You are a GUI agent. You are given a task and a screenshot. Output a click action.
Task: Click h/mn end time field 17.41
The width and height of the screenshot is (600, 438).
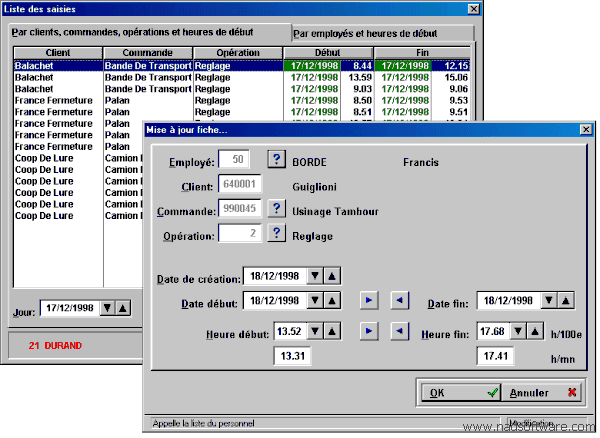[x=496, y=356]
